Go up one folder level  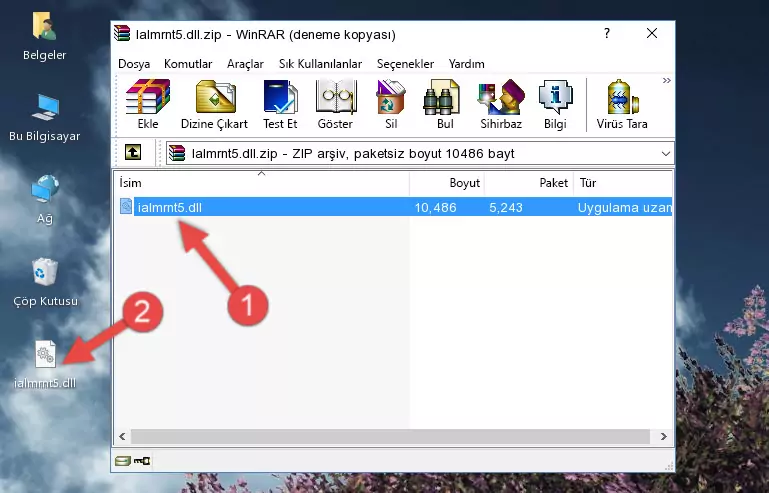(x=133, y=153)
